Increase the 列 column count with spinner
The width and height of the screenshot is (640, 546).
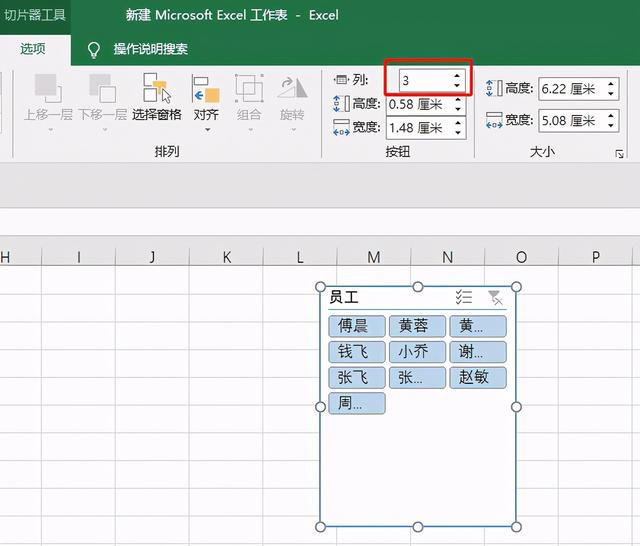[457, 75]
